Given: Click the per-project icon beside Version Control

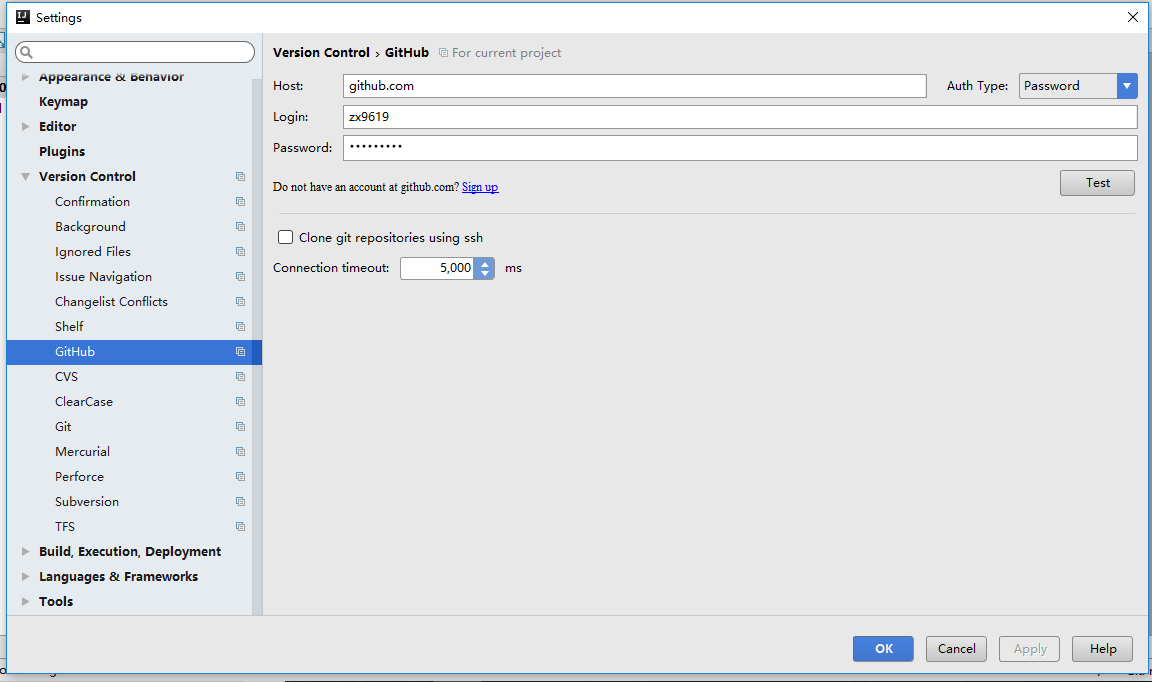Looking at the screenshot, I should 240,177.
